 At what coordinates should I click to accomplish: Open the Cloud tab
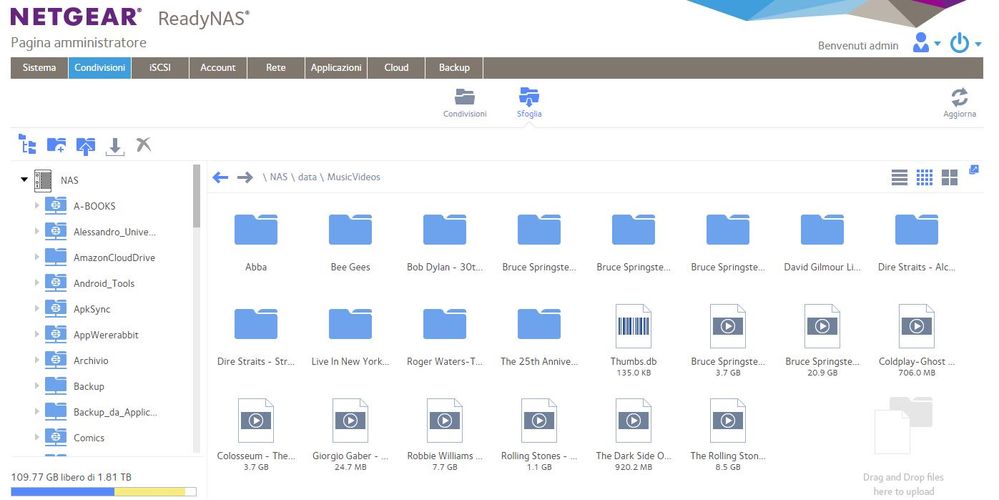(x=396, y=68)
